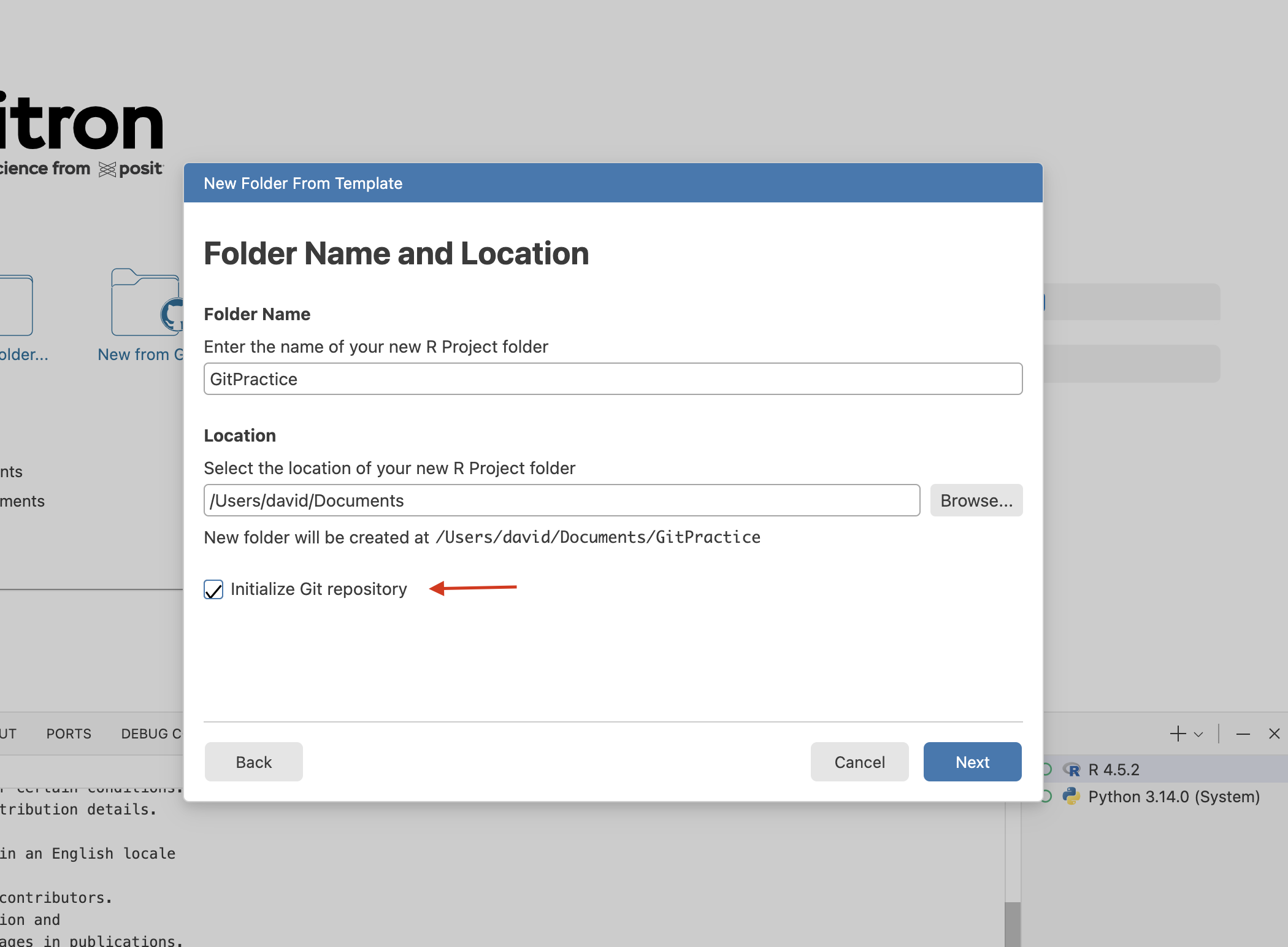Click the R logo icon beside 4.5.2
The height and width of the screenshot is (947, 1288).
[1072, 769]
